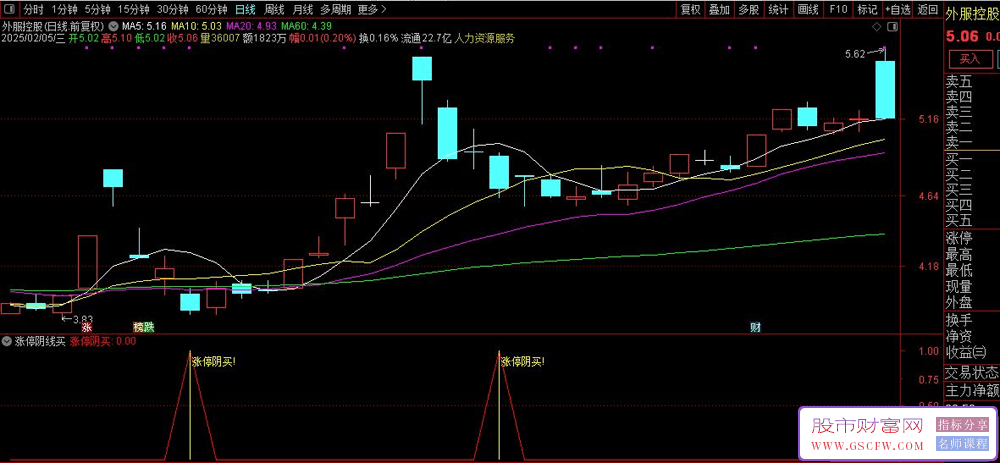The height and width of the screenshot is (463, 1000).
Task: Toggle the left panel icon beside 分时
Action: [x=10, y=9]
